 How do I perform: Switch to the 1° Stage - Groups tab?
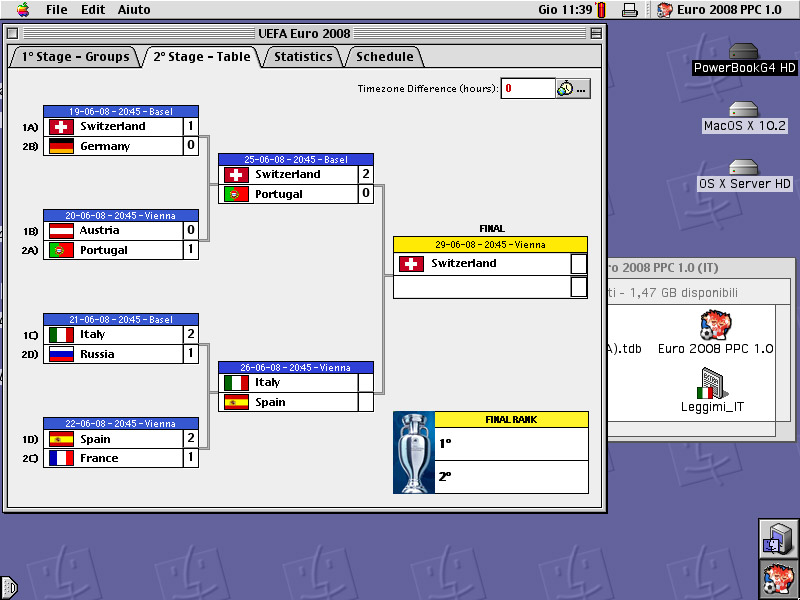[76, 57]
